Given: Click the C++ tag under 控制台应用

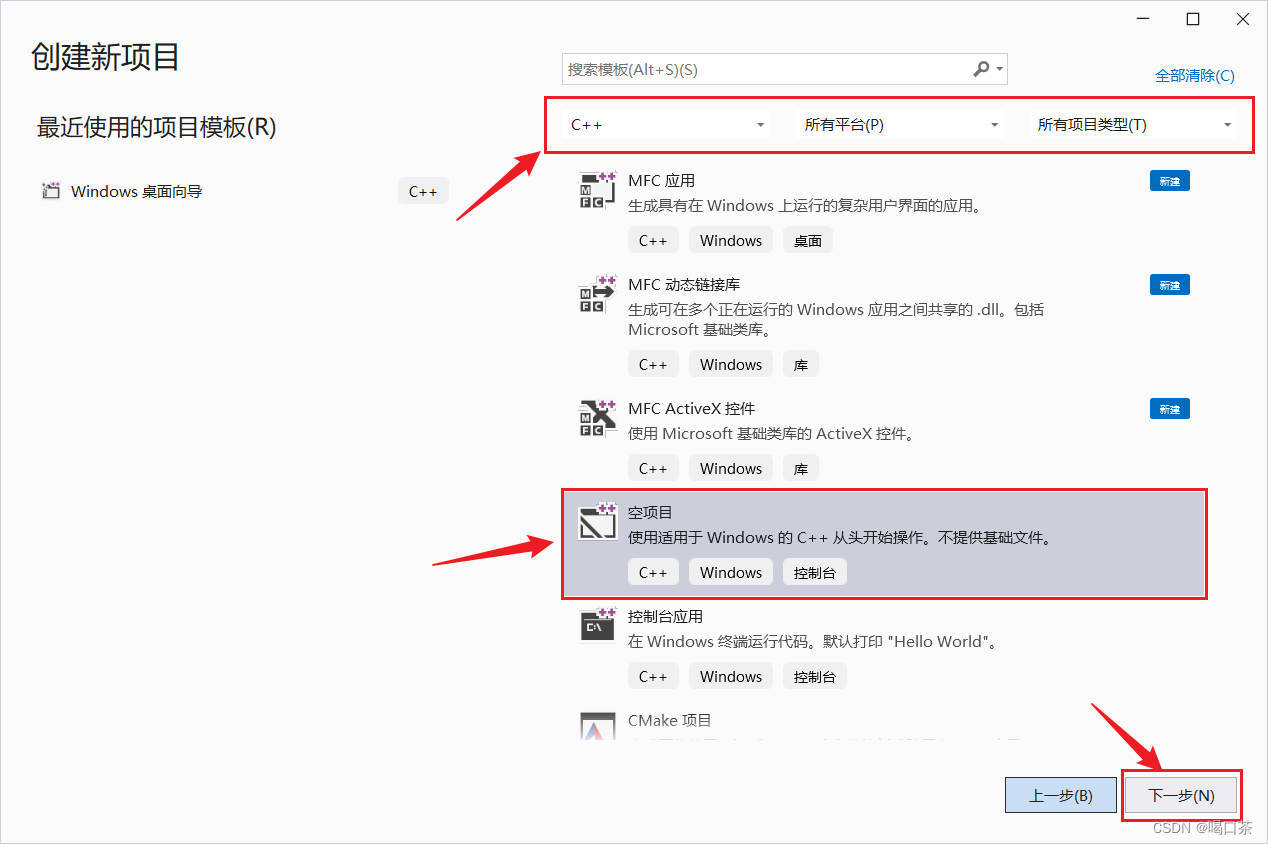Looking at the screenshot, I should [653, 676].
